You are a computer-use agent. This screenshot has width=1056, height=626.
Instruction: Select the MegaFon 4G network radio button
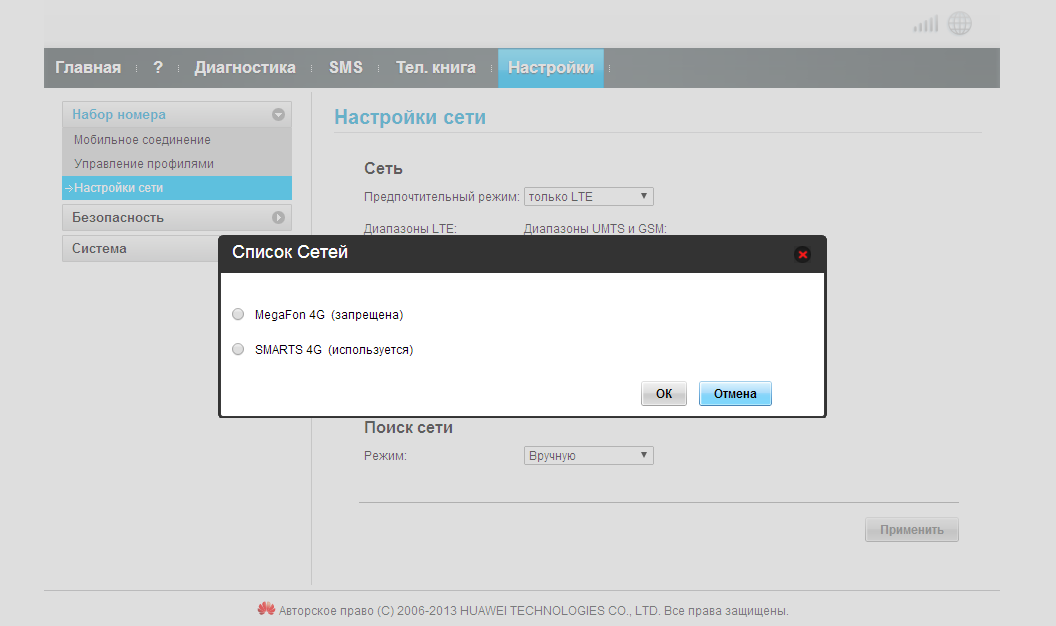coord(238,314)
